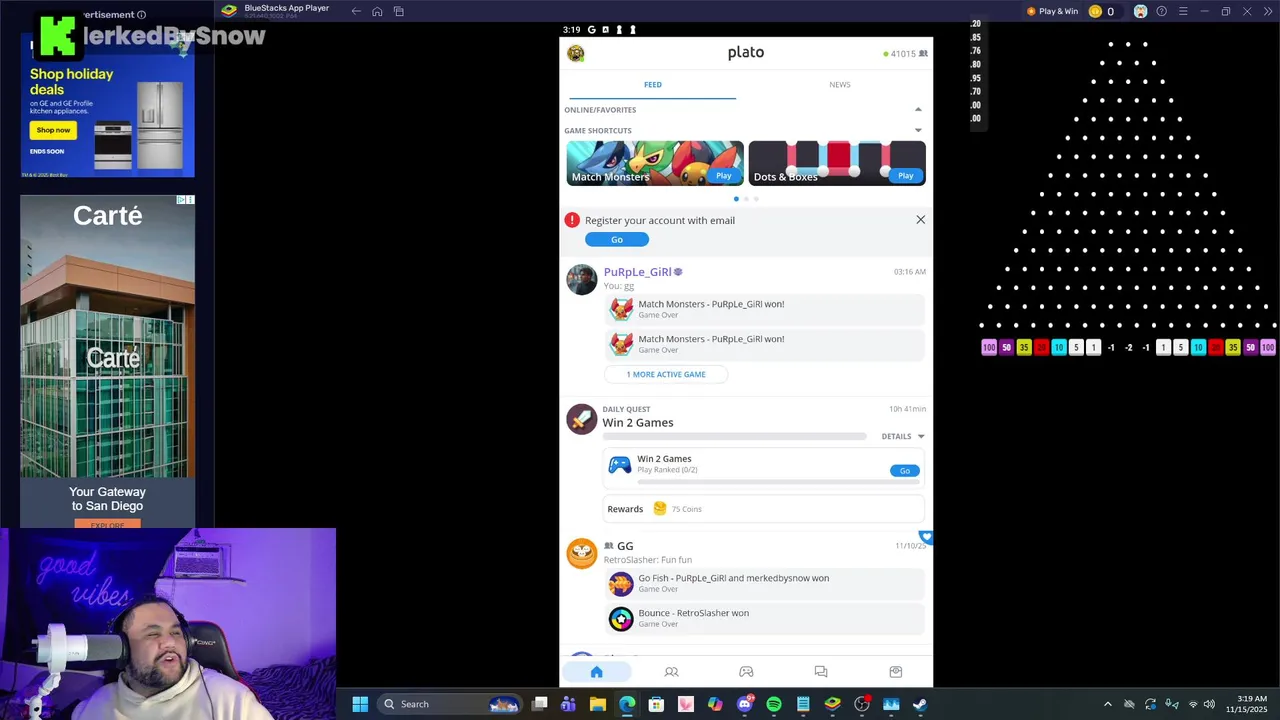
Task: Collapse the ONLINE/FAVORITES section
Action: pos(918,110)
